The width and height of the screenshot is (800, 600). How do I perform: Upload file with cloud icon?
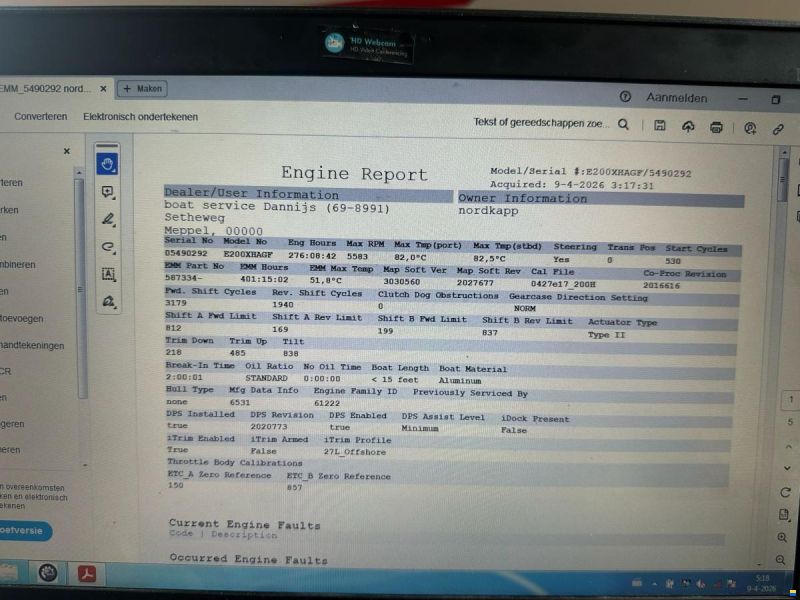click(688, 126)
